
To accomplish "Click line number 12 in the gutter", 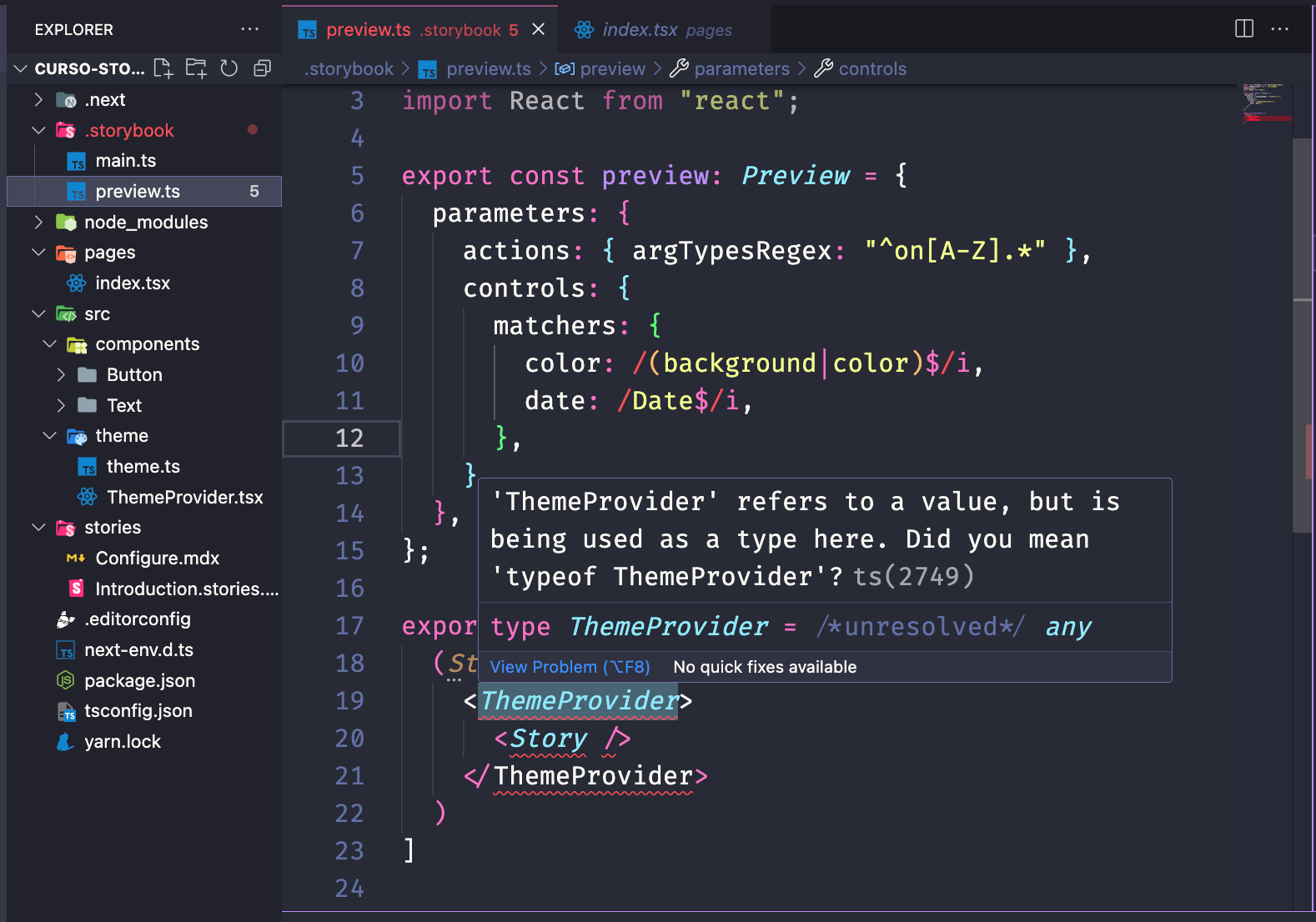I will tap(349, 438).
